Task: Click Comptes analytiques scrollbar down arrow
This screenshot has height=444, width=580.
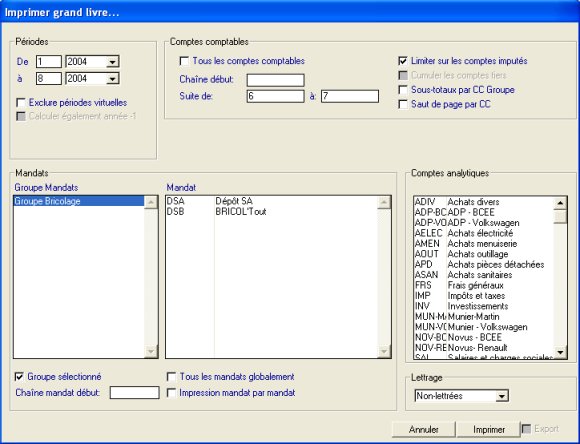Action: click(560, 352)
